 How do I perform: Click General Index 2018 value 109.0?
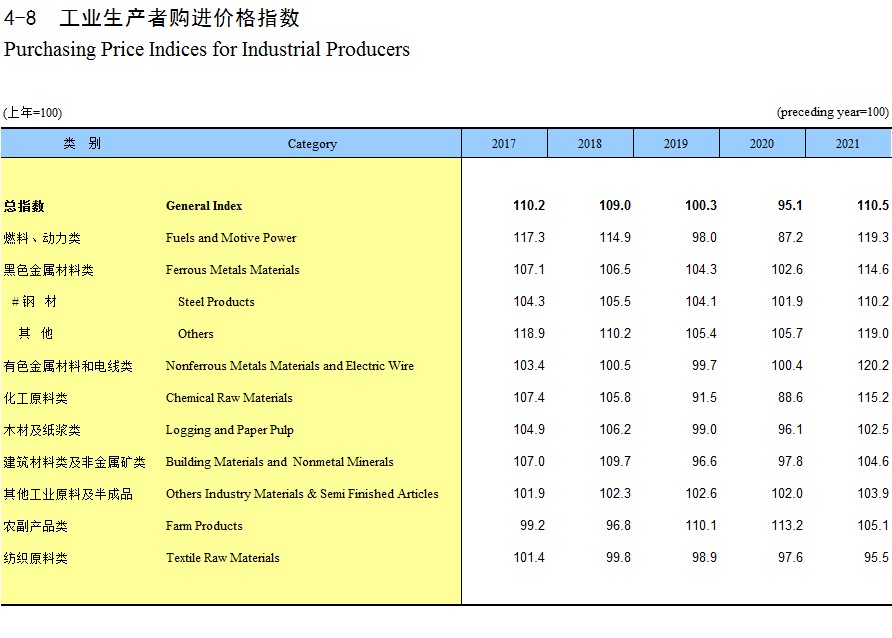[615, 205]
